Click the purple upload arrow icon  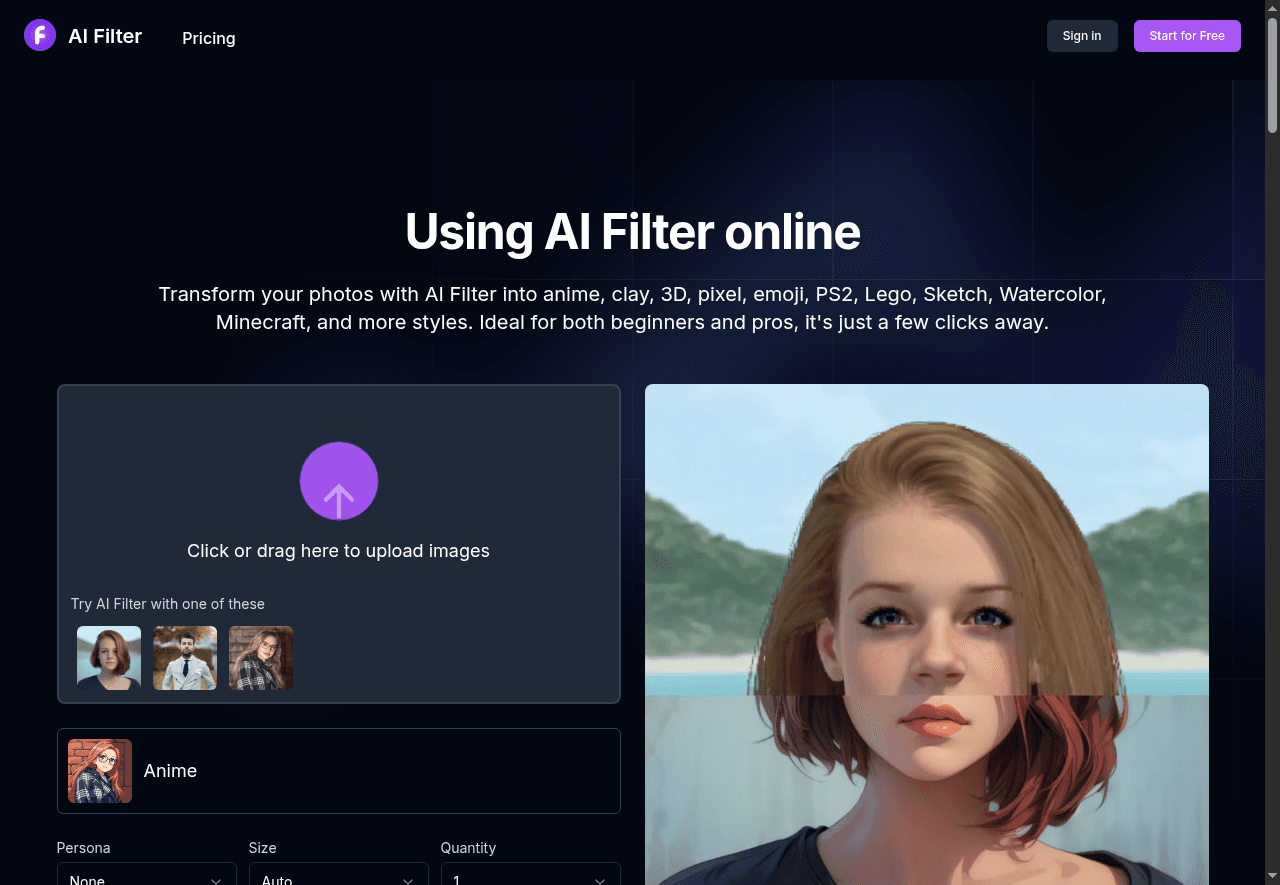[x=339, y=481]
